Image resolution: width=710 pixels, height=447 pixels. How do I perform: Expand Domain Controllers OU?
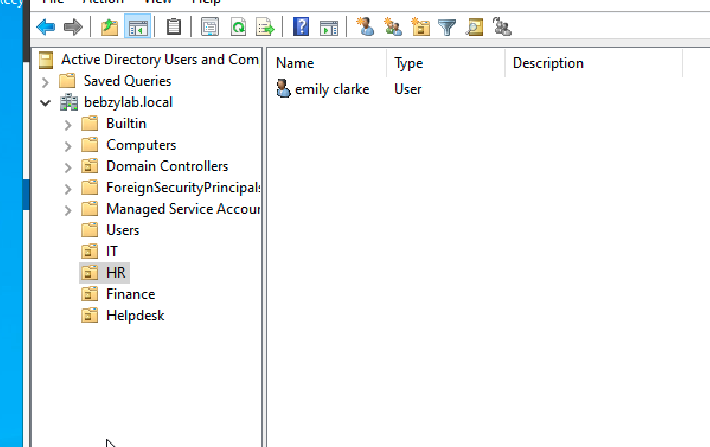coord(67,167)
